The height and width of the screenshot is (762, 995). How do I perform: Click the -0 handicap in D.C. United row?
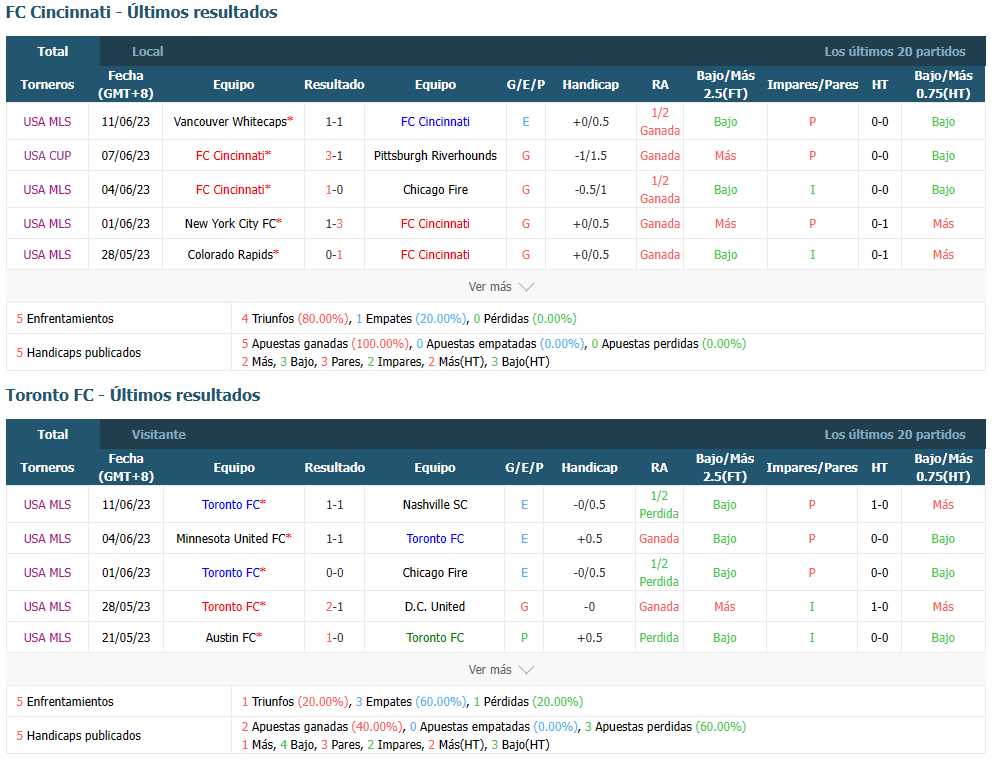(590, 607)
